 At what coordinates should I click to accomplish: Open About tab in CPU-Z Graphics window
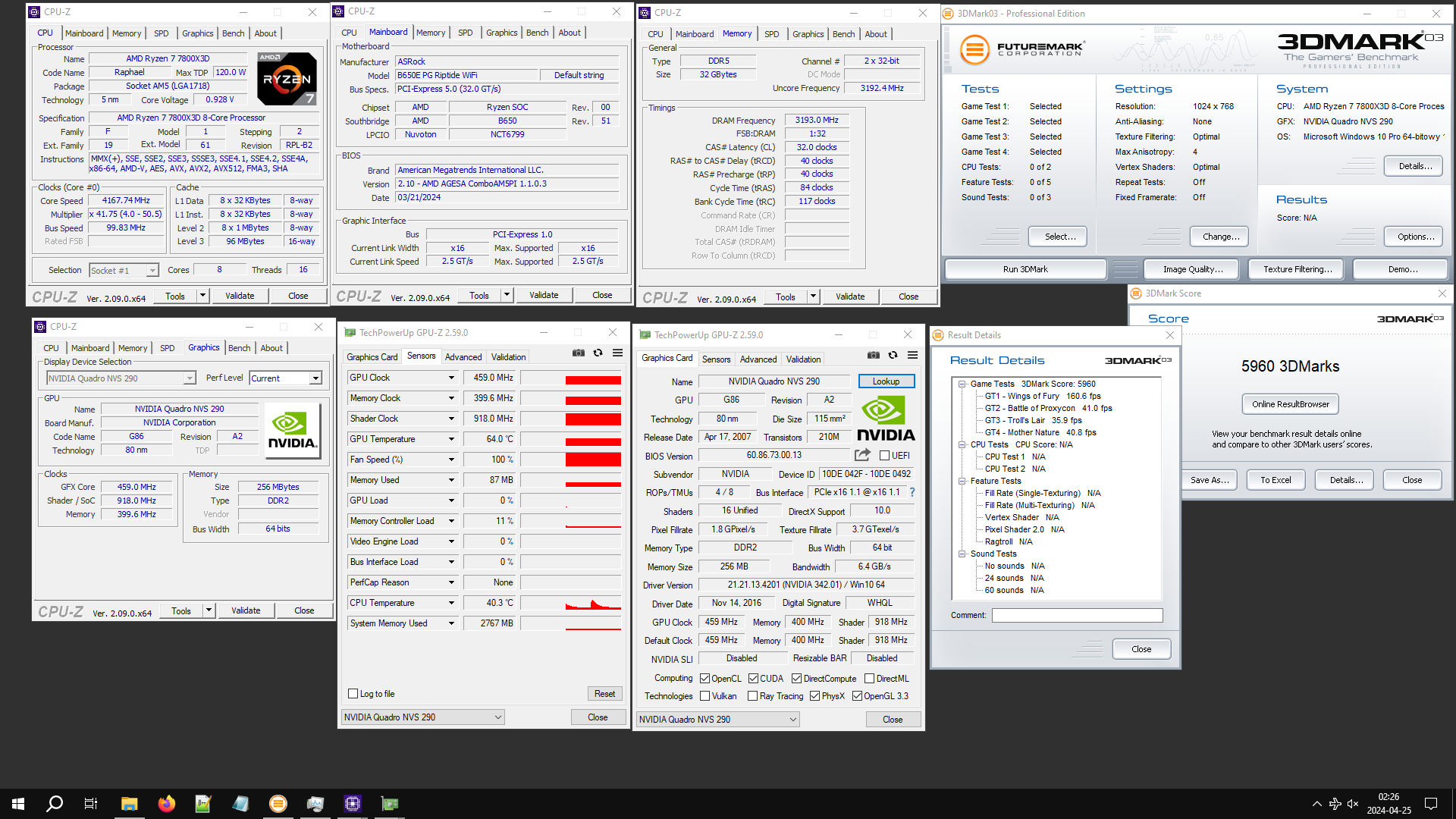point(271,348)
